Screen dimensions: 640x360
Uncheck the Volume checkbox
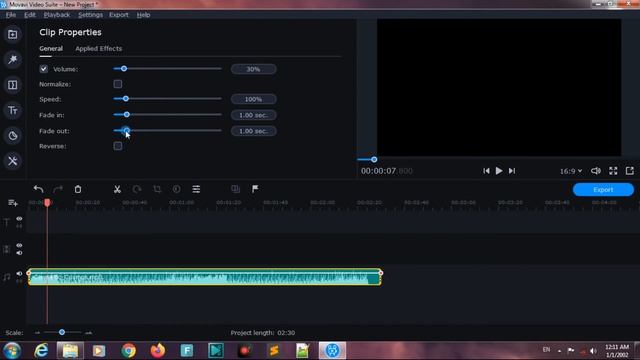[x=44, y=69]
